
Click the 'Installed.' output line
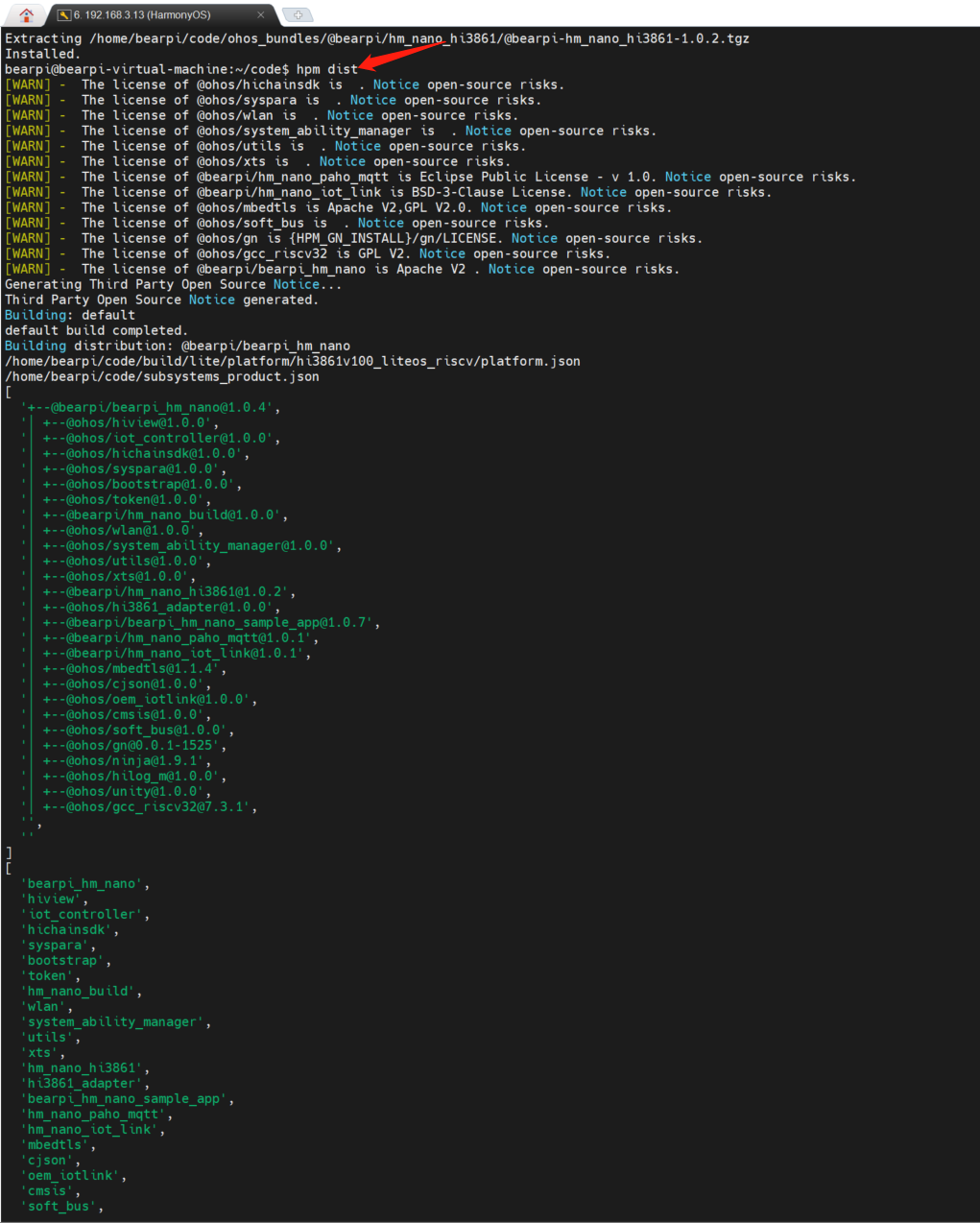pos(42,54)
